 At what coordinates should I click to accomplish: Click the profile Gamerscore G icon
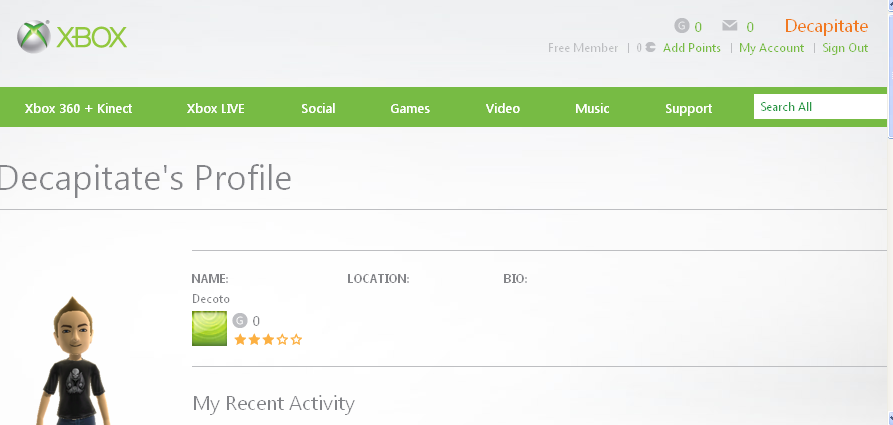[240, 321]
